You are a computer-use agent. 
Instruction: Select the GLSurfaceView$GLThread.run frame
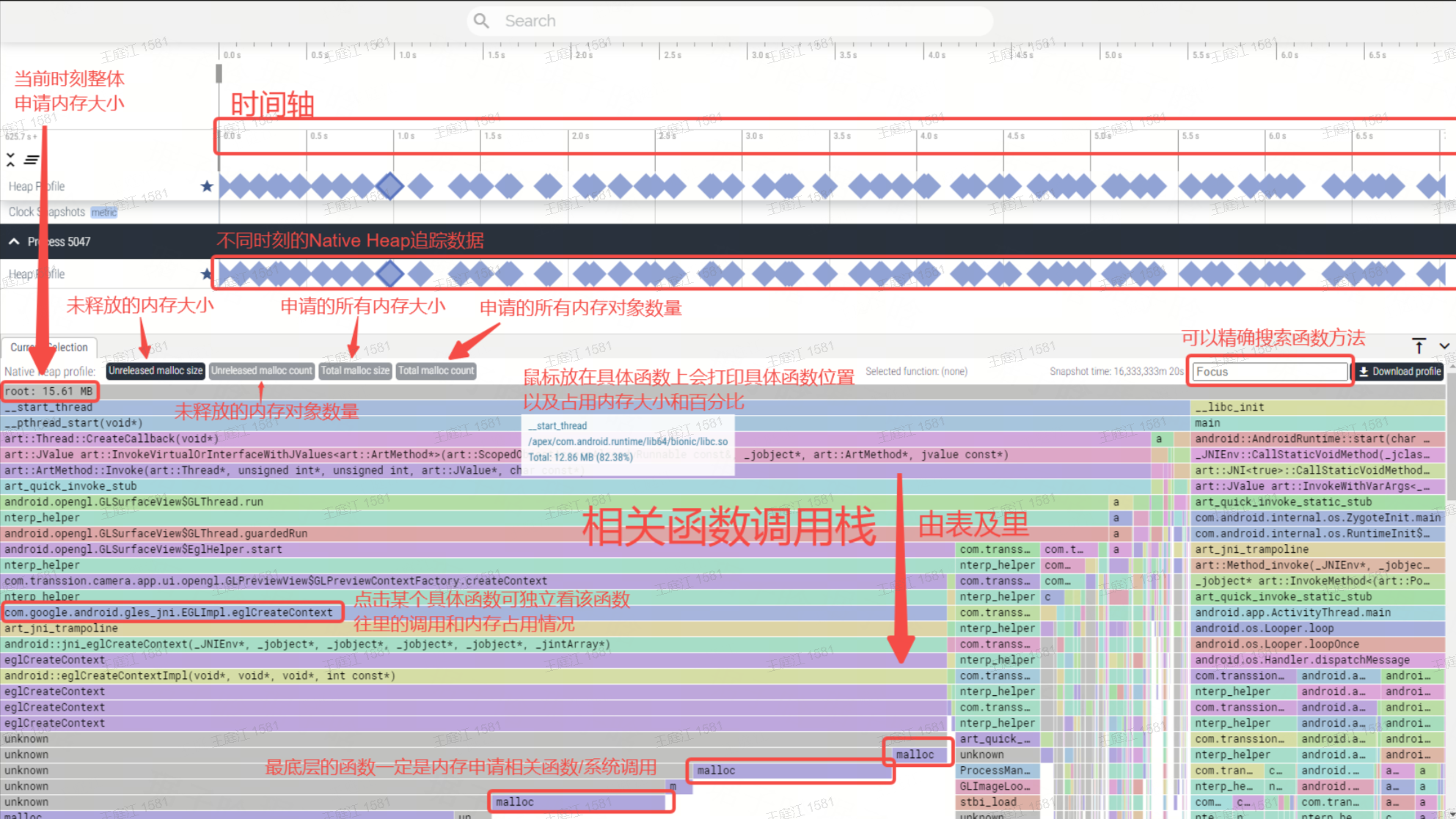tap(555, 502)
